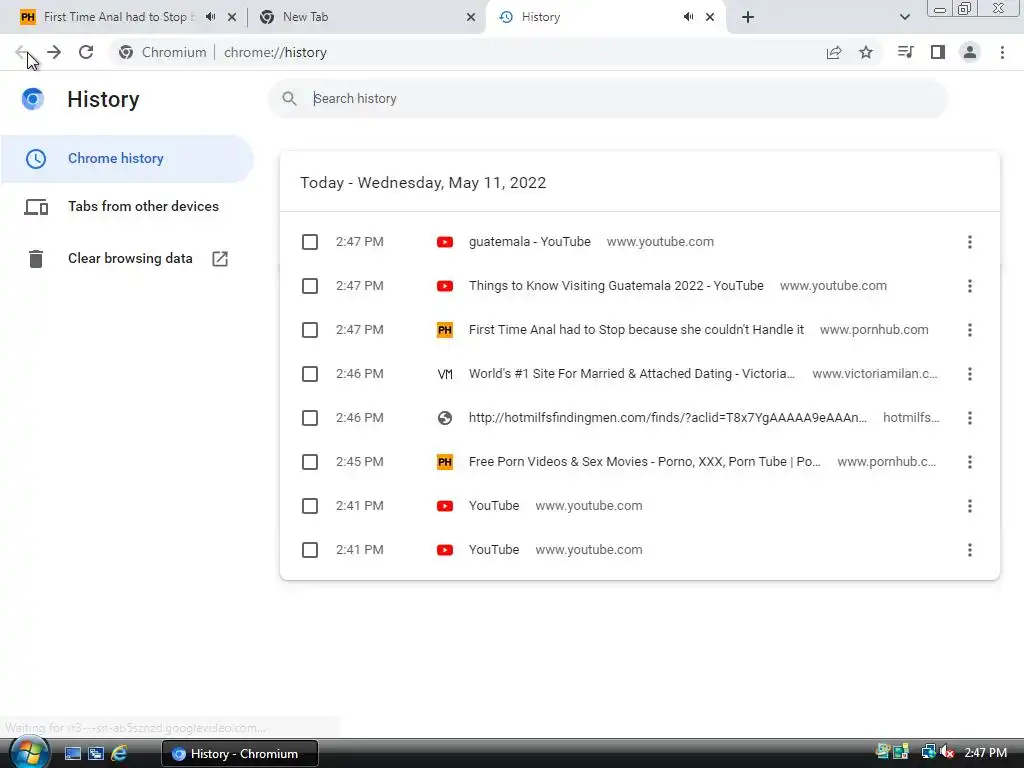
Task: Click the Chromium logo beside the History heading
Action: point(33,99)
